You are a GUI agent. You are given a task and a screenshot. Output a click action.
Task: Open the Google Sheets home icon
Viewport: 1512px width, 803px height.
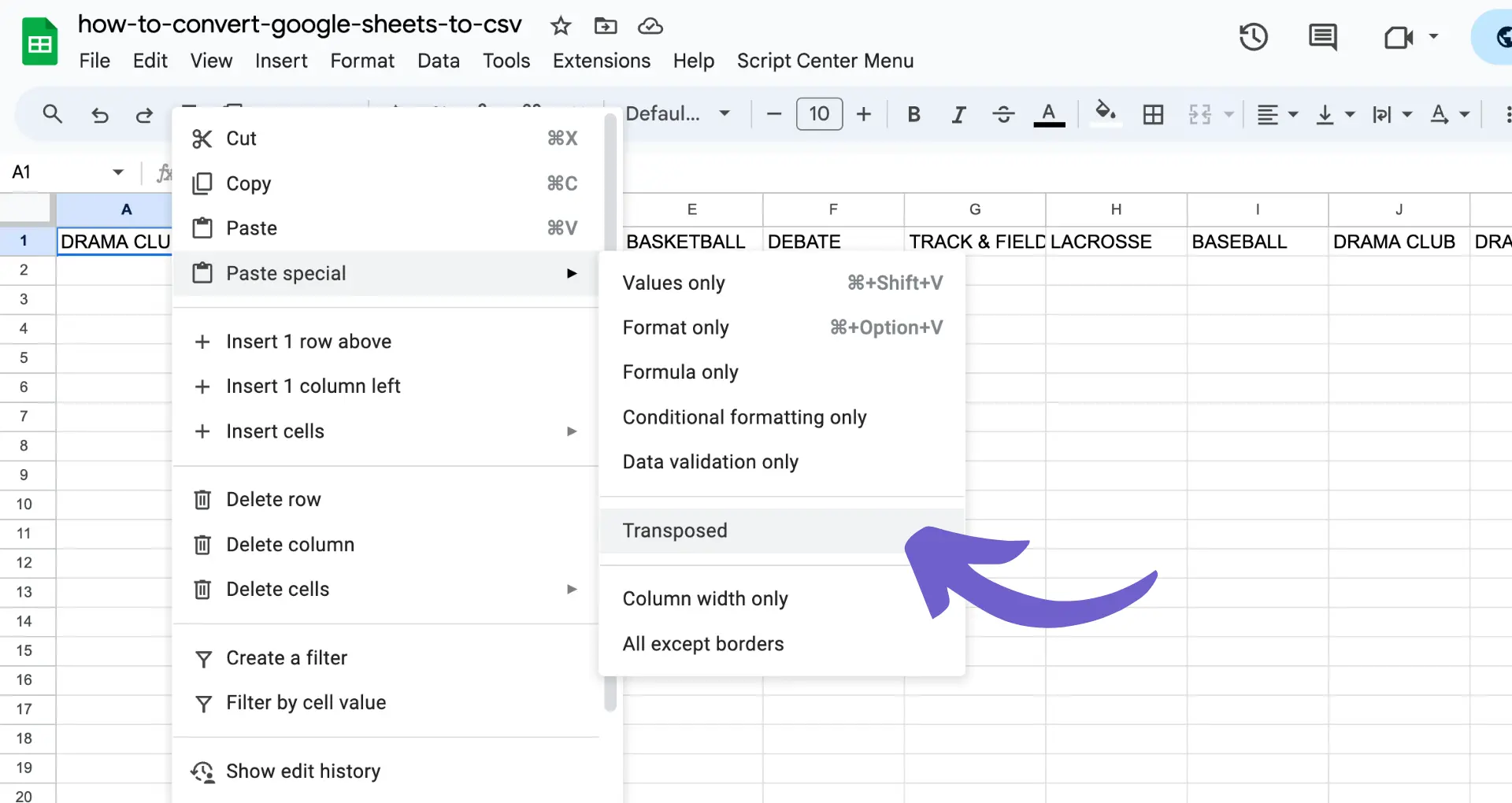[39, 42]
